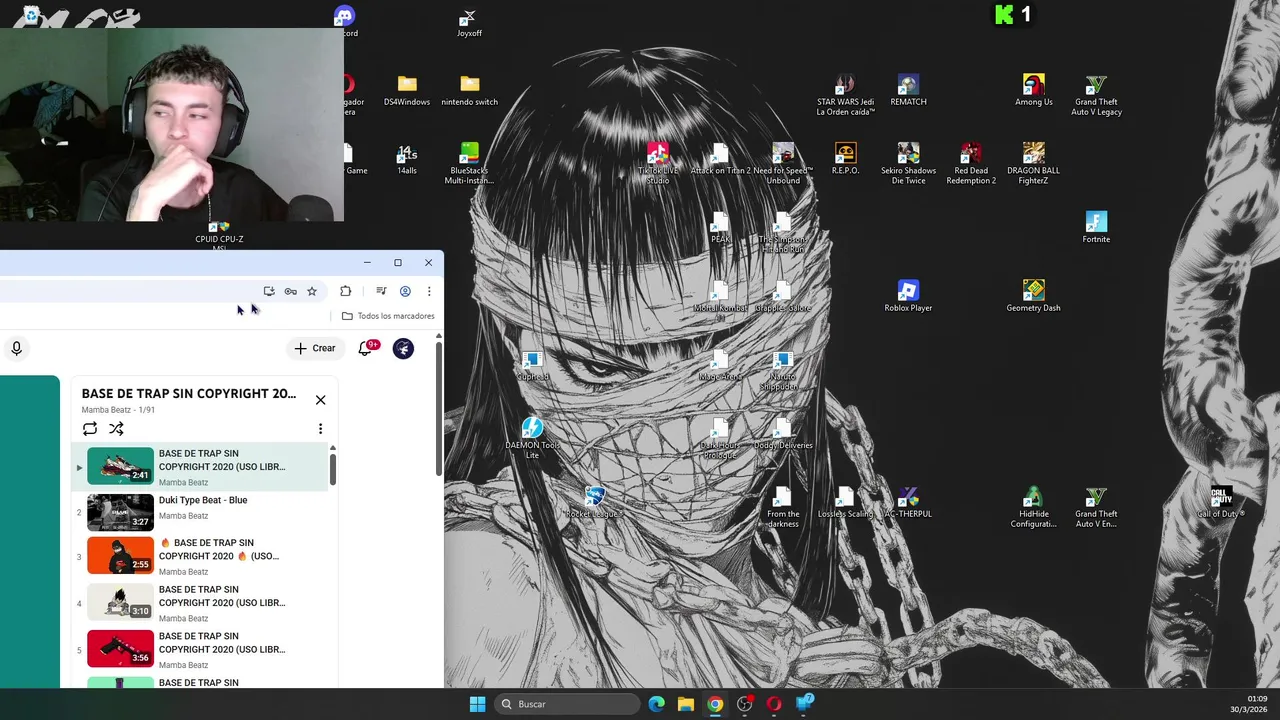Open Chrome from taskbar
The image size is (1280, 720).
715,704
